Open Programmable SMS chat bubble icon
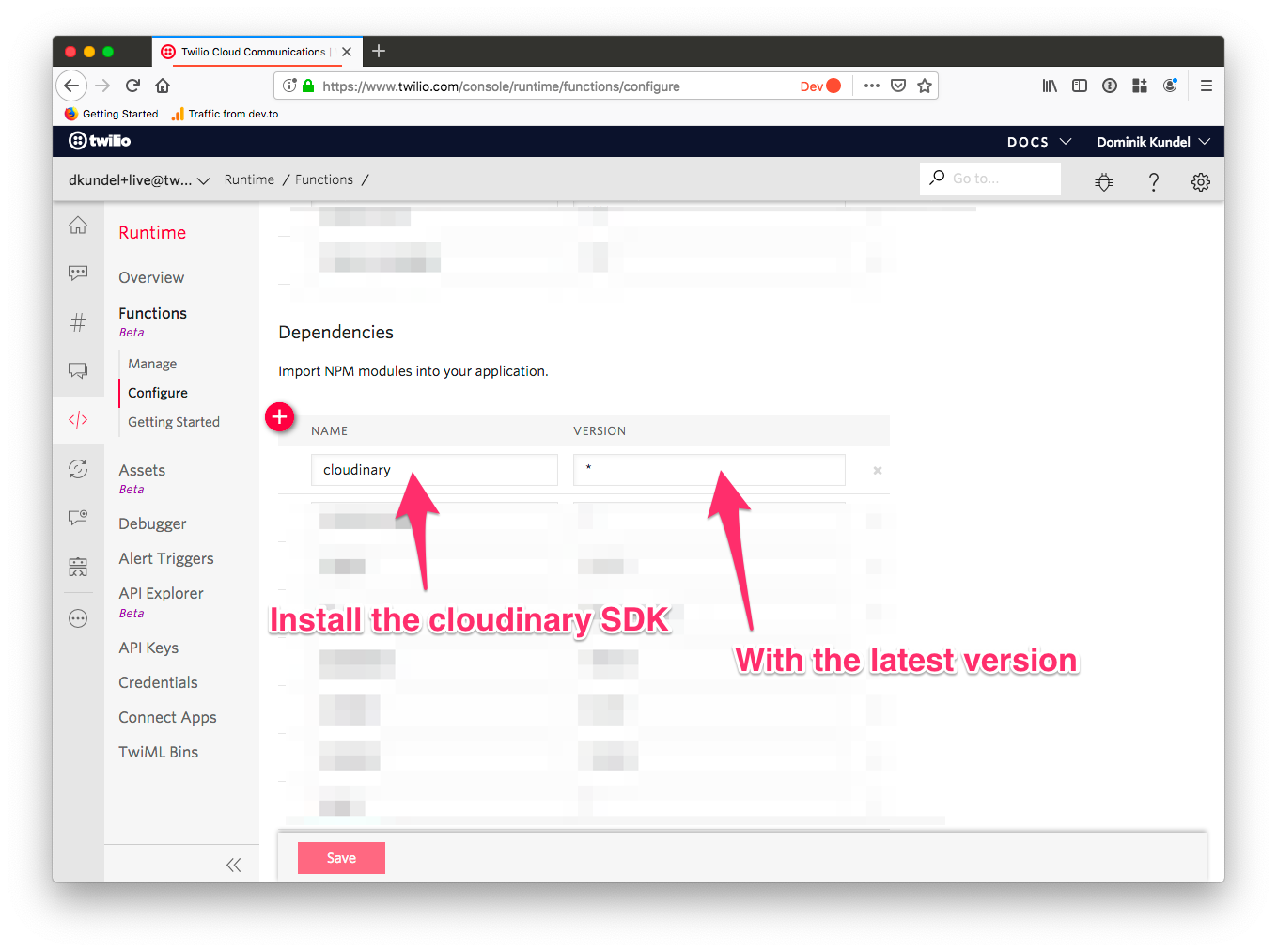 (78, 273)
